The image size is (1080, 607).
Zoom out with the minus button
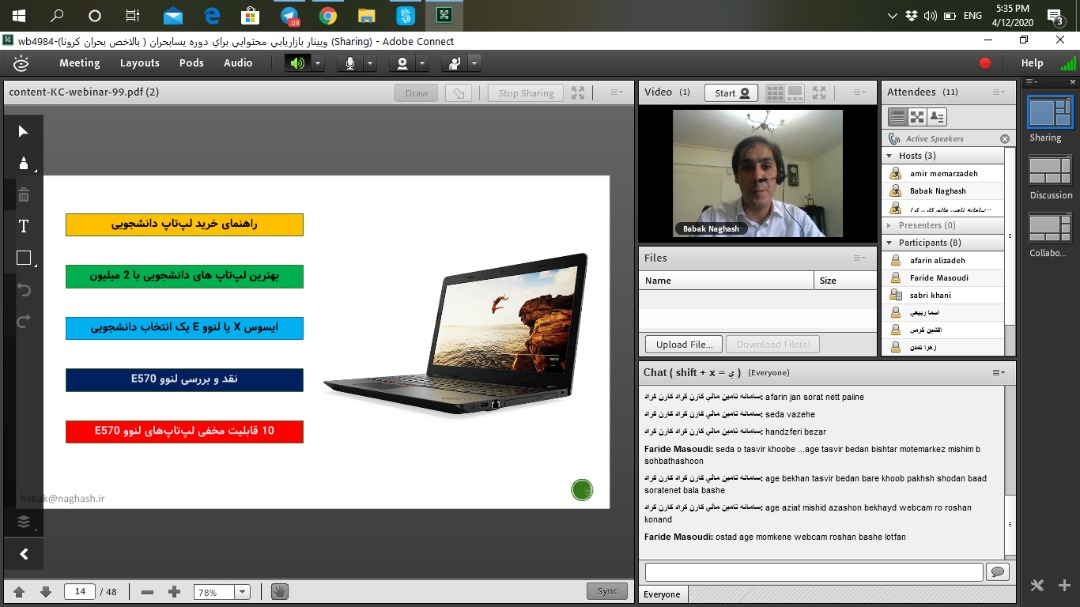(x=147, y=592)
